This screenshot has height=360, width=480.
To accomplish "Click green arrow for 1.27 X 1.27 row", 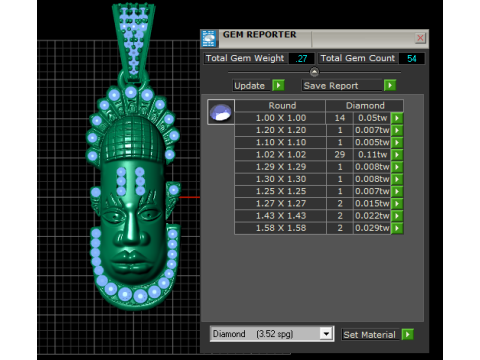I will [397, 204].
